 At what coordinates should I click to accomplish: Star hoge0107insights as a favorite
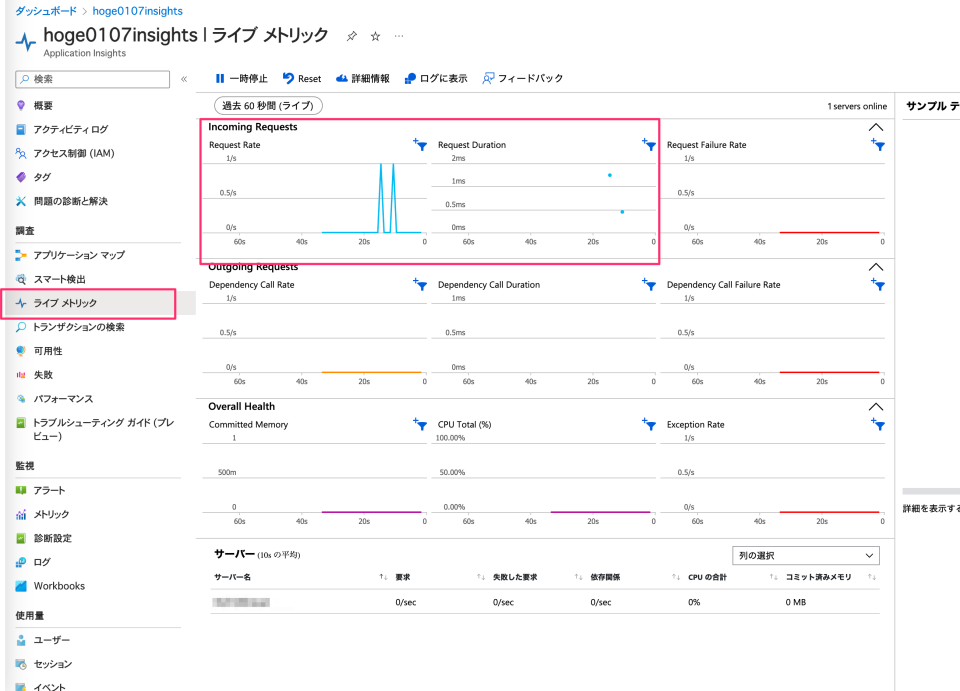375,34
